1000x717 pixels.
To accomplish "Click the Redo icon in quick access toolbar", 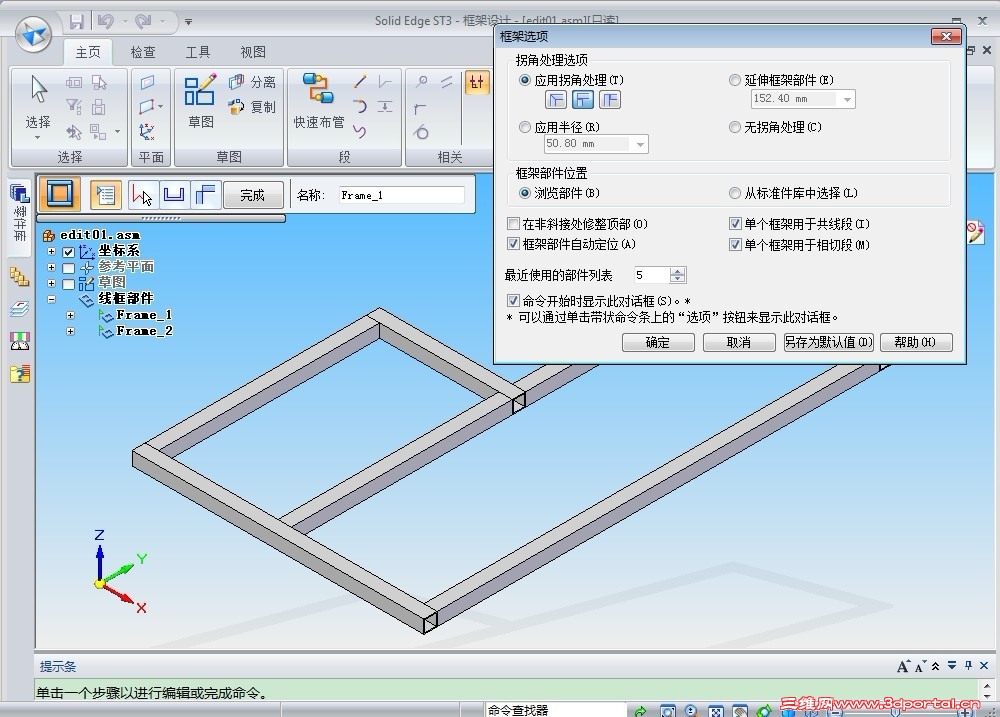I will [143, 22].
